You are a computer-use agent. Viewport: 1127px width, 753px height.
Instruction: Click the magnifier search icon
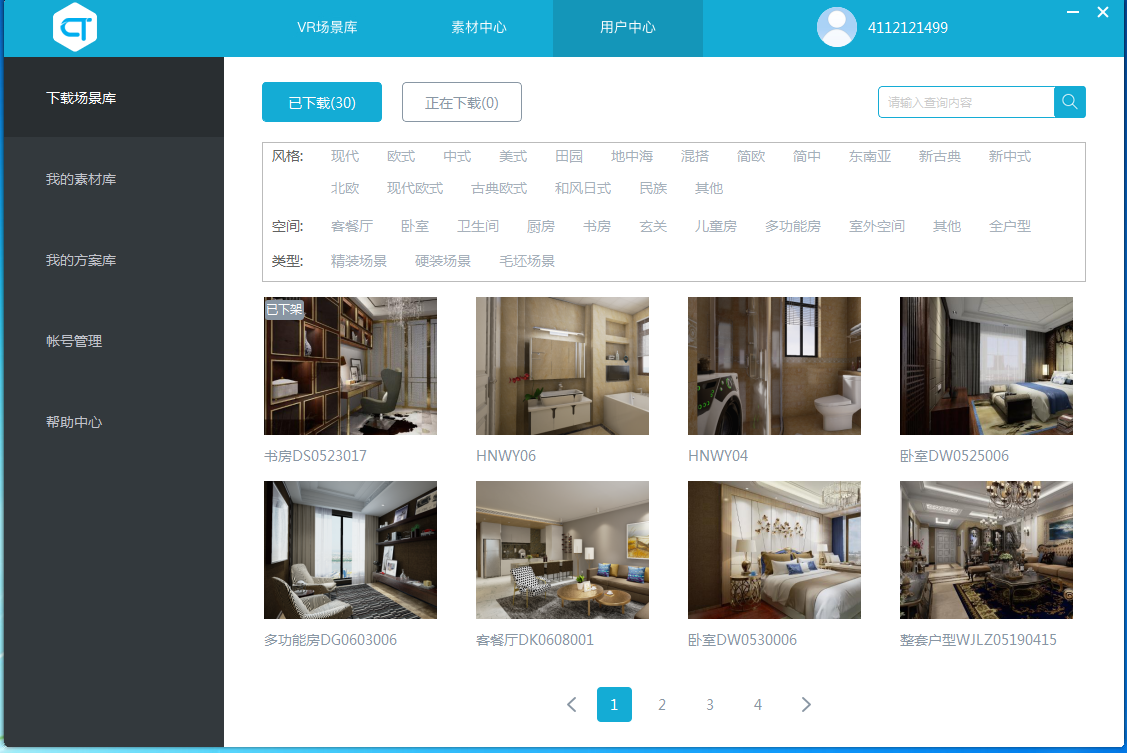point(1069,102)
